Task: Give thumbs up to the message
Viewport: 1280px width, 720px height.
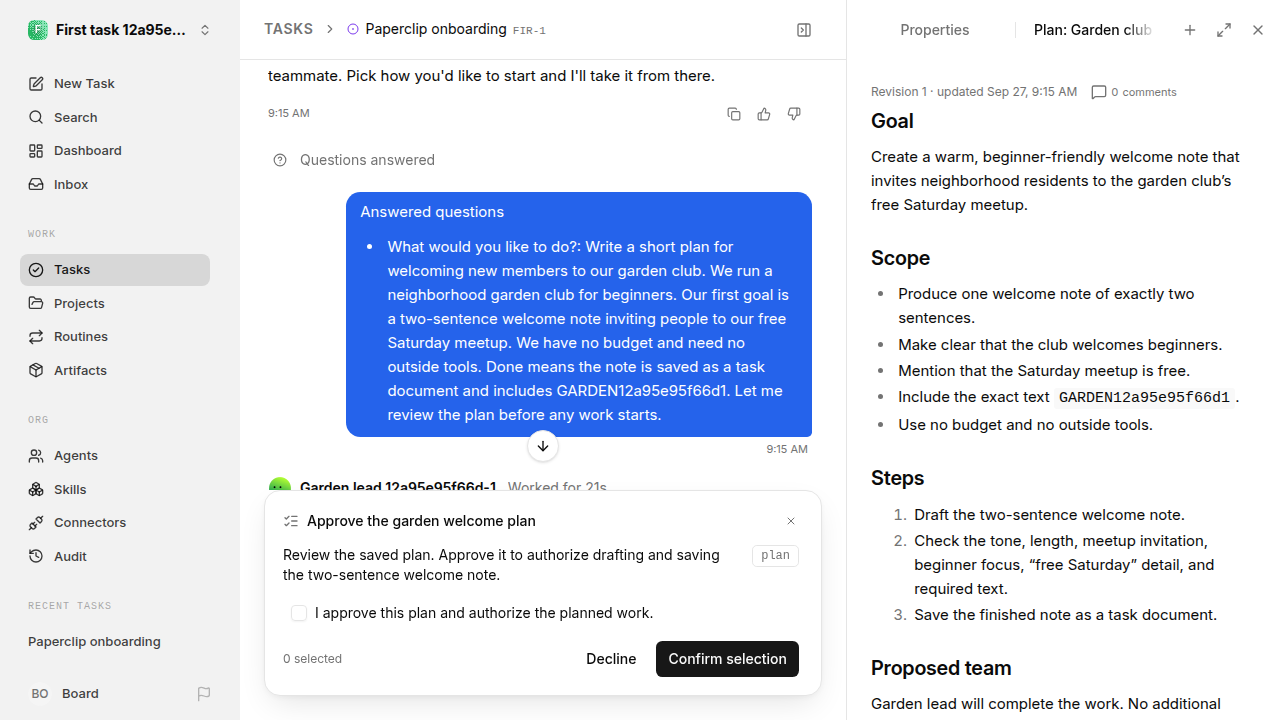Action: click(x=764, y=114)
